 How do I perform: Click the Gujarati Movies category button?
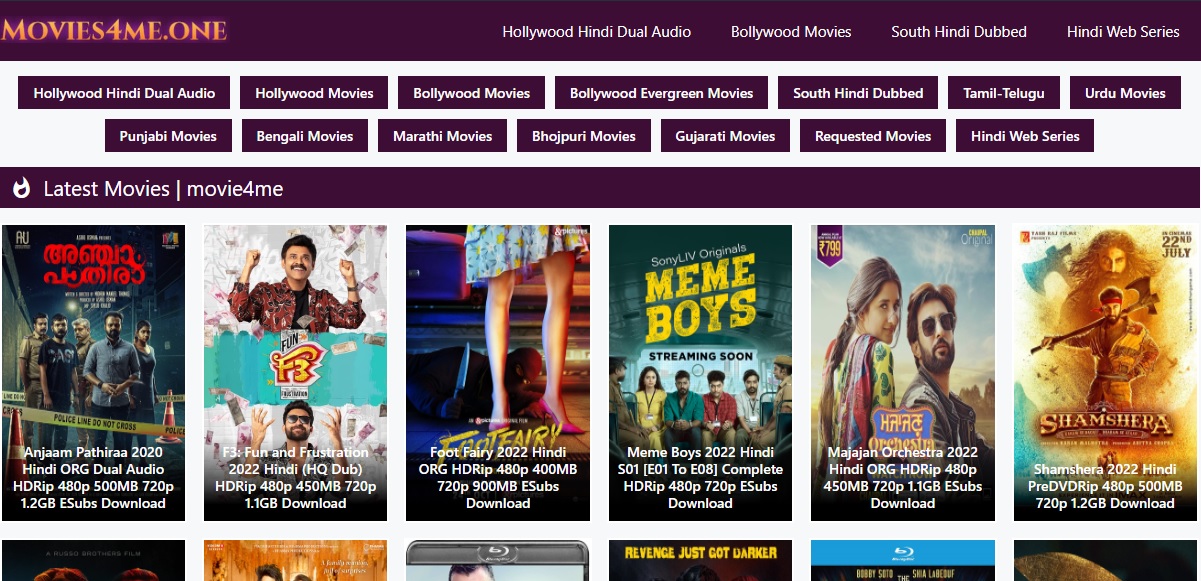(725, 136)
